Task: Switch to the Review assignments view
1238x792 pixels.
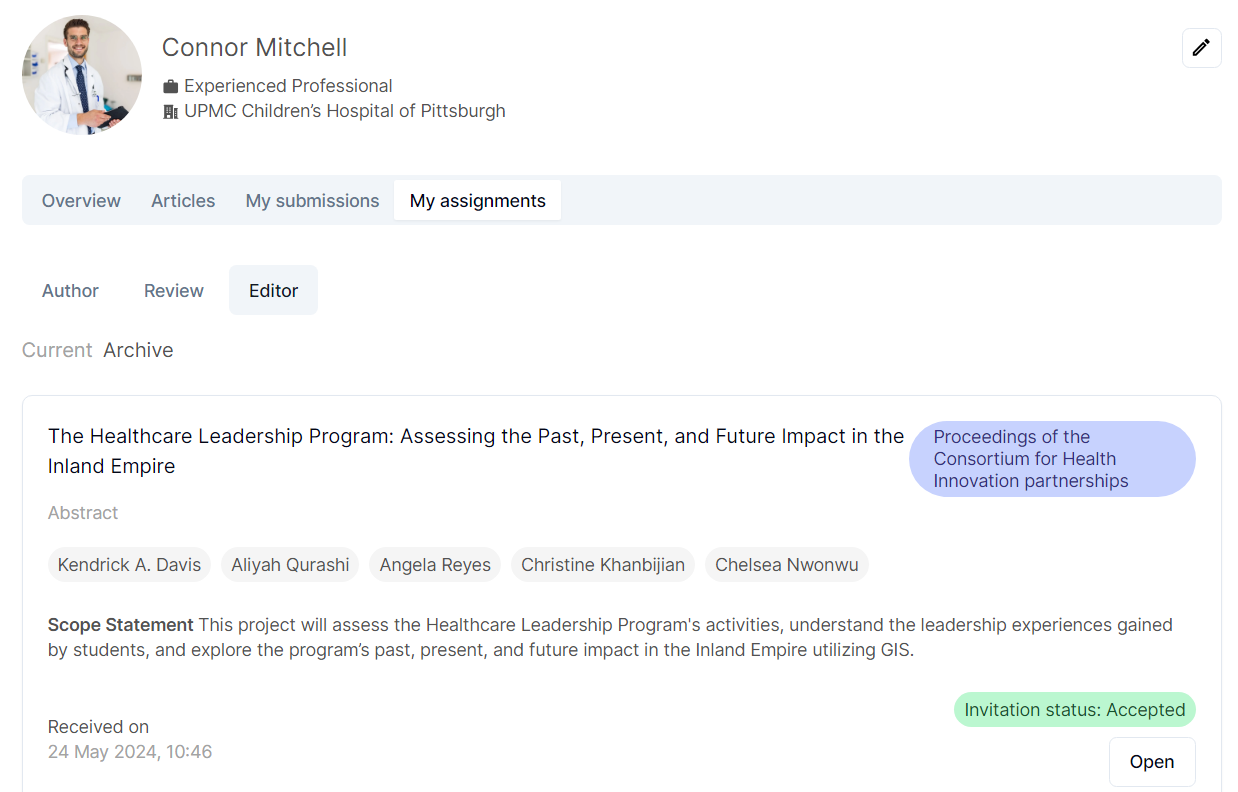Action: (x=173, y=290)
